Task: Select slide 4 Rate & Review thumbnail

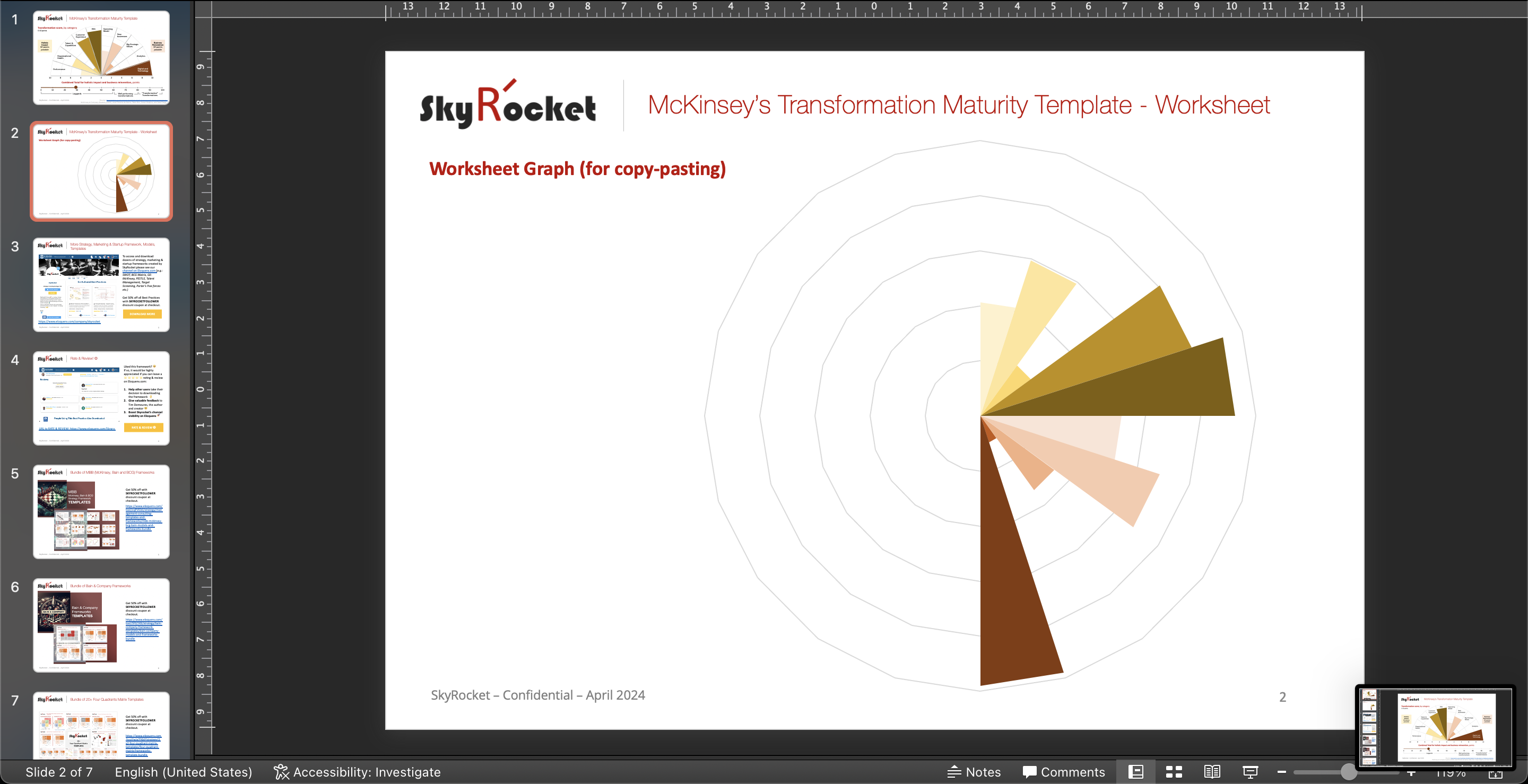Action: 101,398
